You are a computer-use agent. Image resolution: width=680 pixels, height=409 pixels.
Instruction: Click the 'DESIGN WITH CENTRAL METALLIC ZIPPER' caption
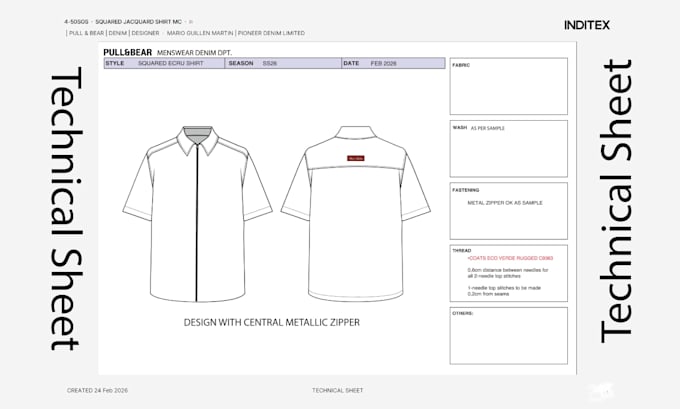[271, 322]
